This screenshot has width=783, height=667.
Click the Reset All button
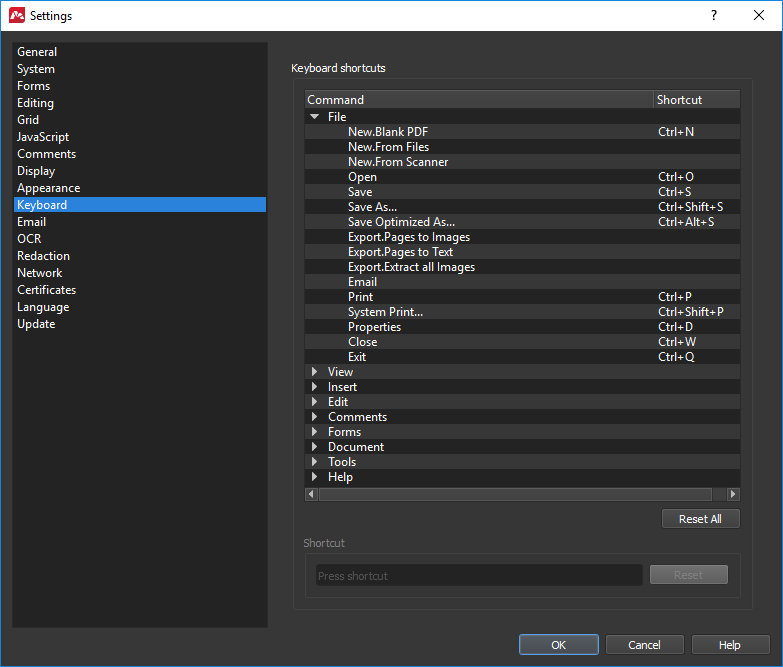pyautogui.click(x=701, y=519)
